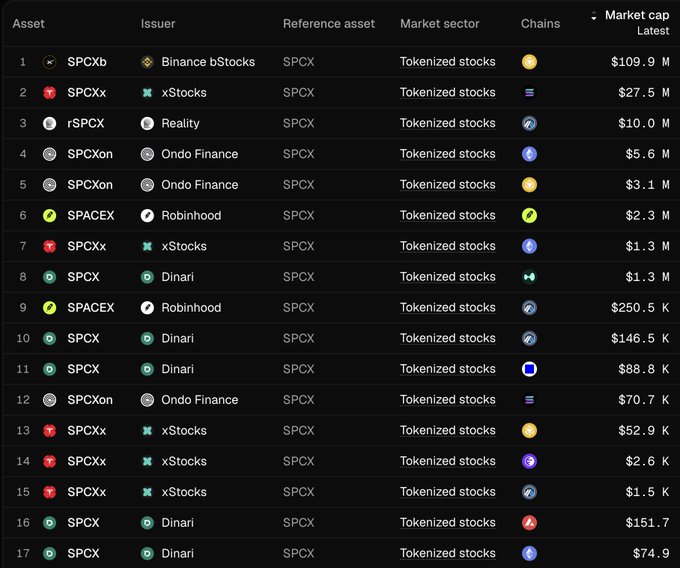Click the xStocks issuer icon in row 2

(x=147, y=93)
